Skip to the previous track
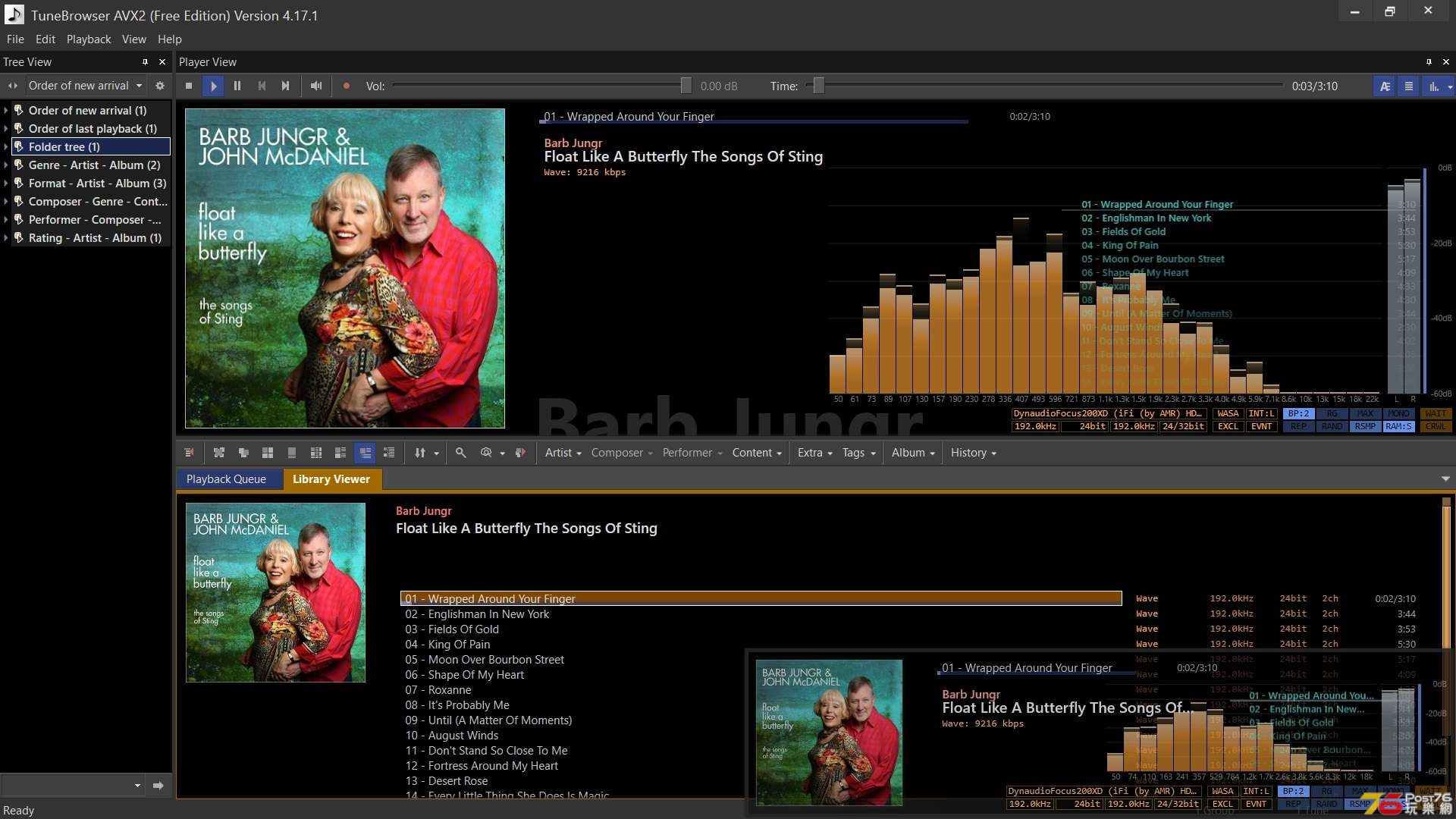The width and height of the screenshot is (1456, 819). pos(262,86)
